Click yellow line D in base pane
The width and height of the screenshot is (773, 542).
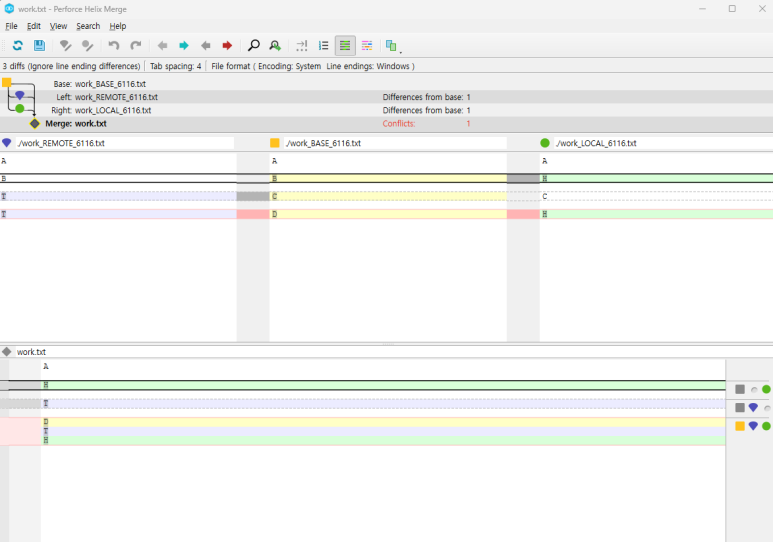point(388,214)
